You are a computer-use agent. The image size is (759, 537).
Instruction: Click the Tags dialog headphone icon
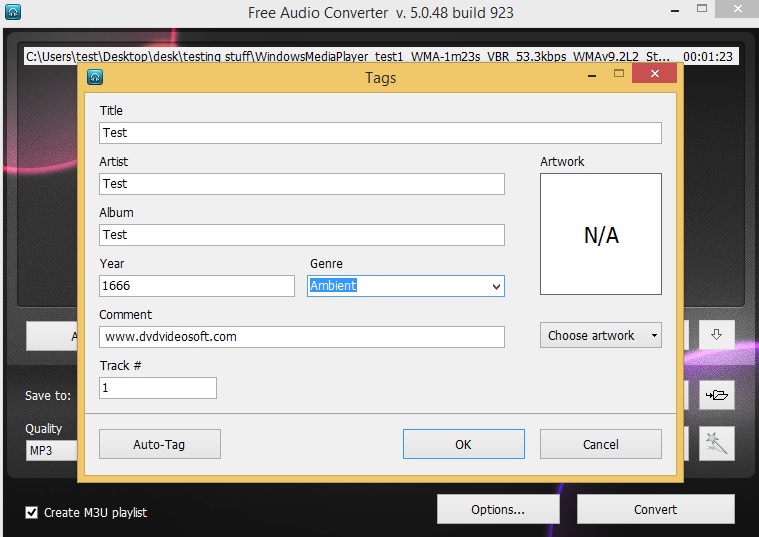coord(95,77)
